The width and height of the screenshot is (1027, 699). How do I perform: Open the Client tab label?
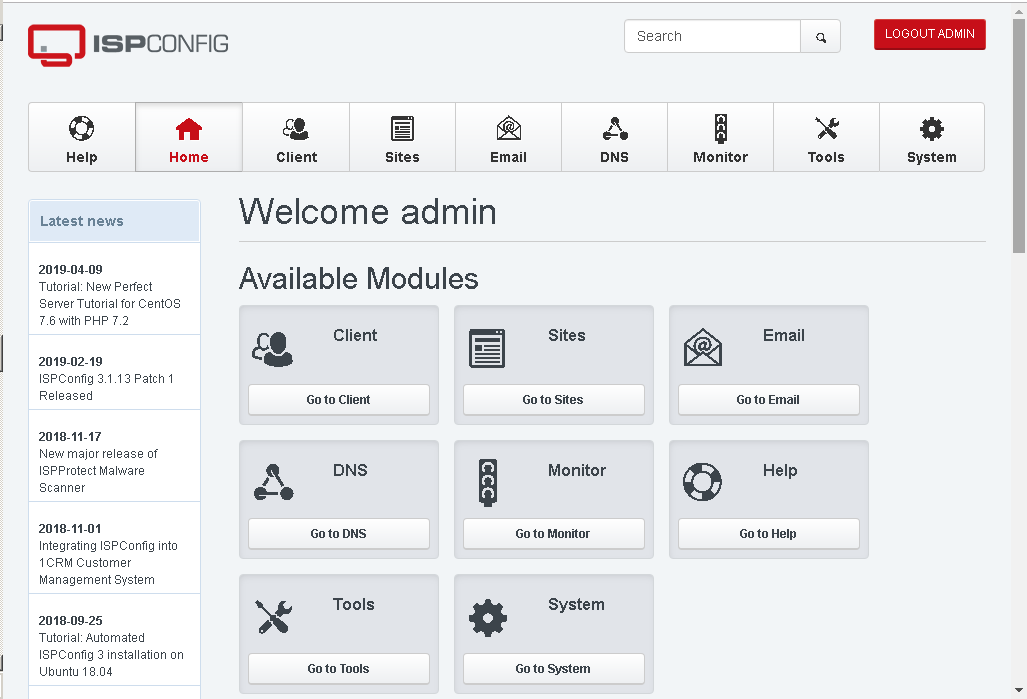click(x=297, y=157)
